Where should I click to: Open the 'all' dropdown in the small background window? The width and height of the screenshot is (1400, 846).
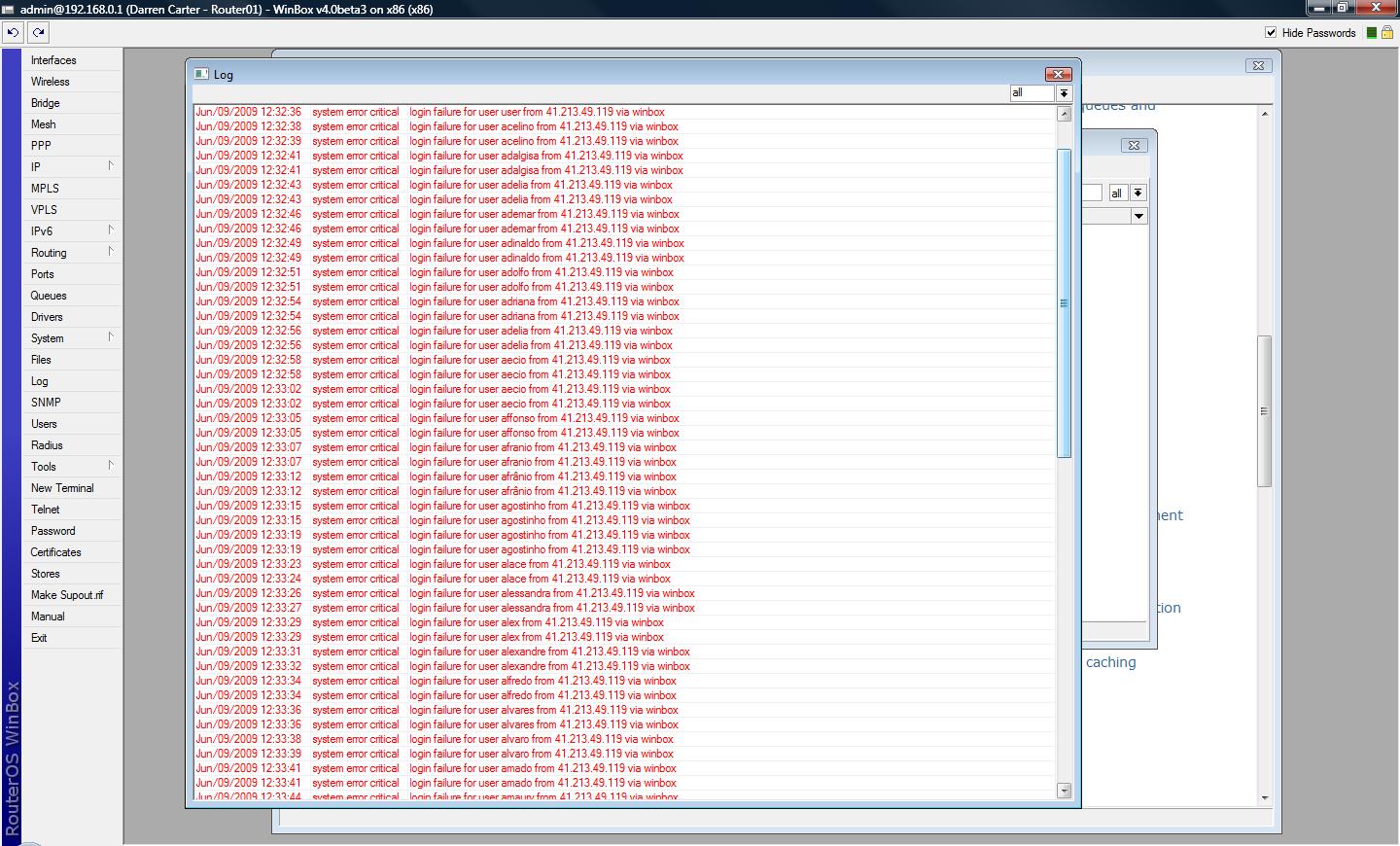1138,193
